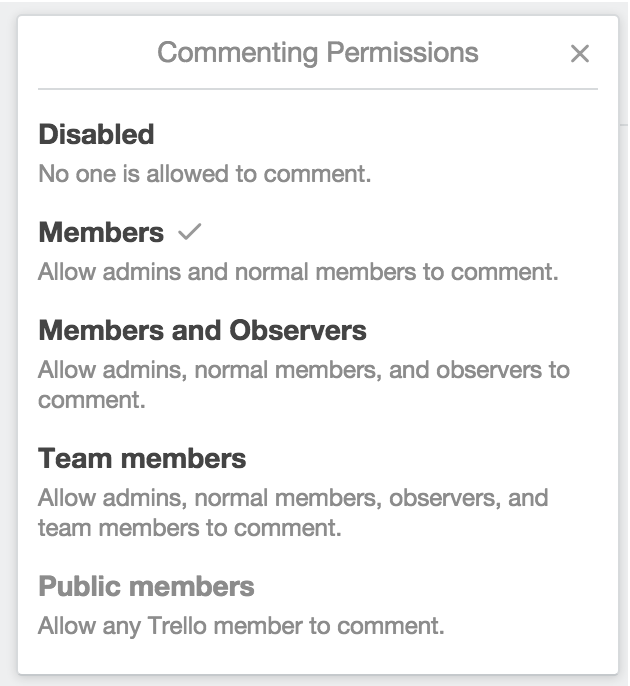
Task: Select the greyed Public members option
Action: tap(146, 586)
